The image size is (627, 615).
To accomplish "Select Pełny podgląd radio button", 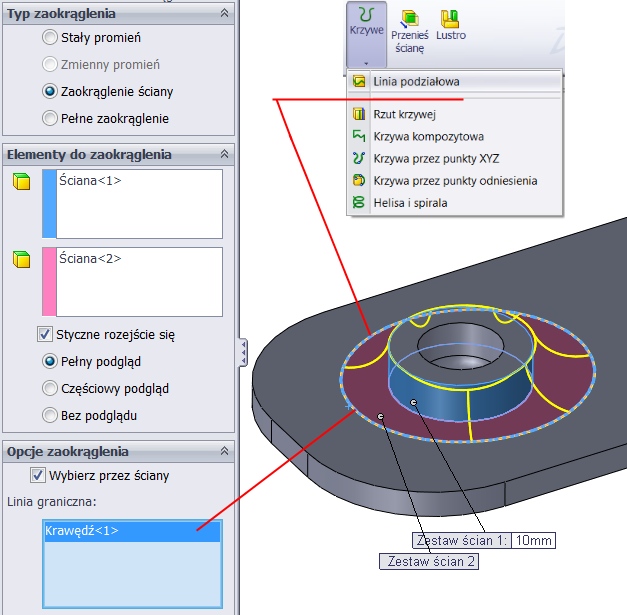I will (50, 361).
